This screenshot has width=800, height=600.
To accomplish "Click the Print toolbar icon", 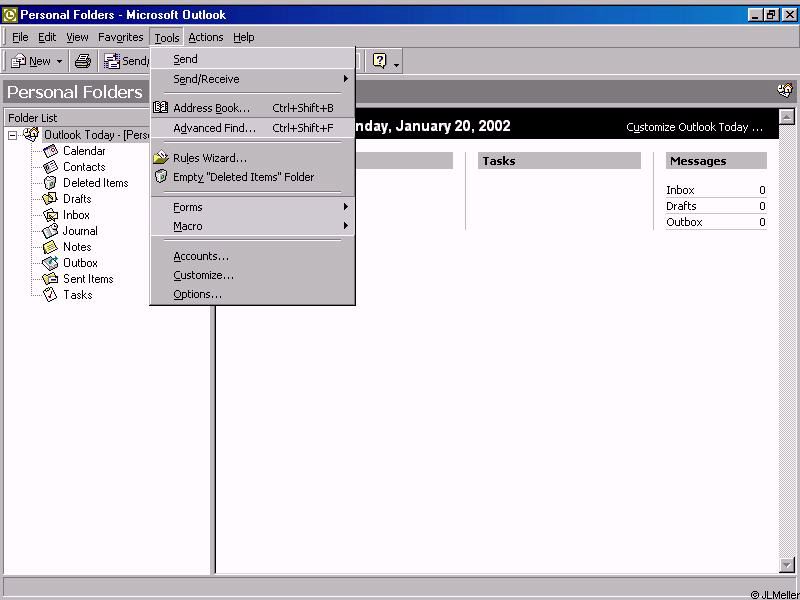I will pos(83,61).
